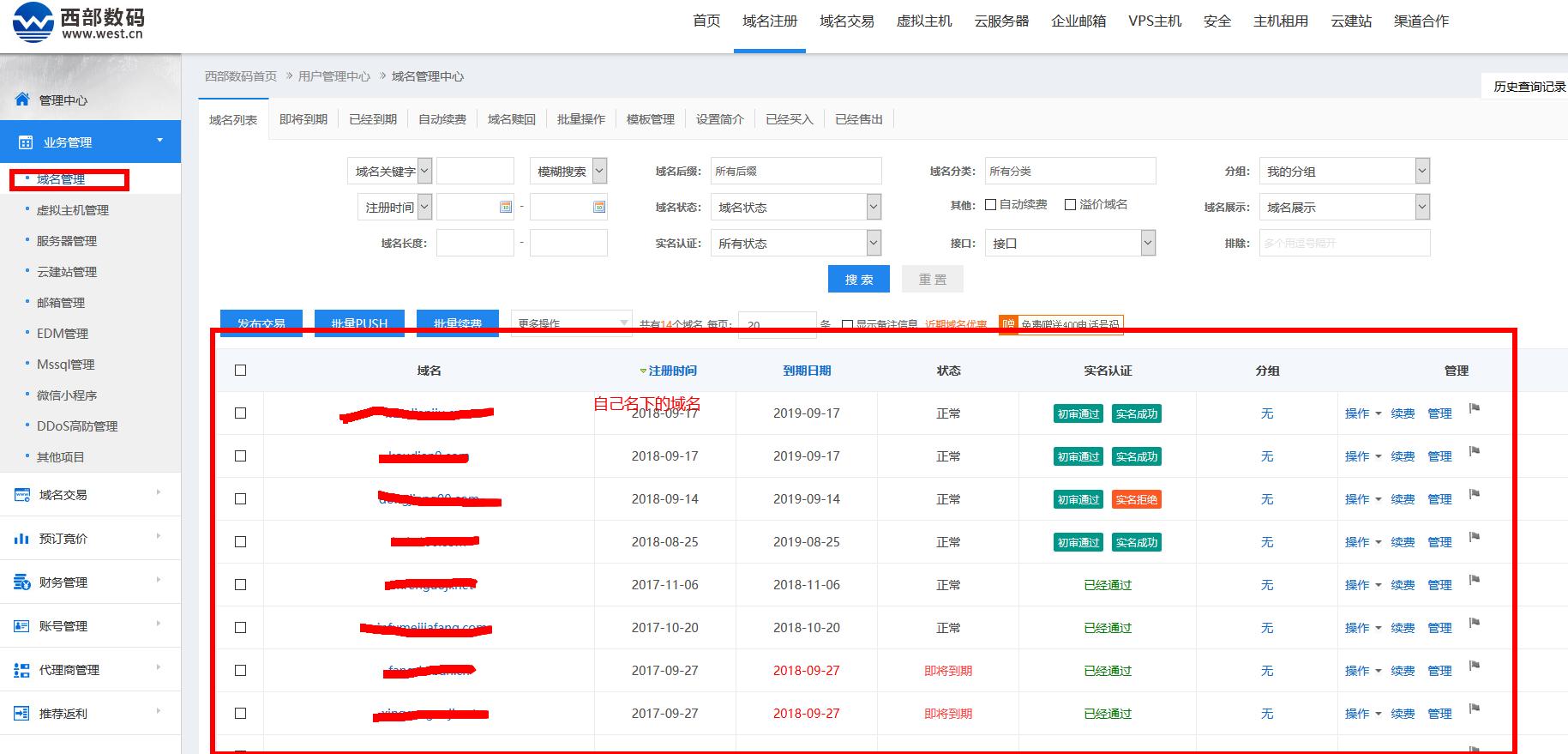Screen dimensions: 1568x754
Task: Open the 域名状态 dropdown
Action: (796, 208)
